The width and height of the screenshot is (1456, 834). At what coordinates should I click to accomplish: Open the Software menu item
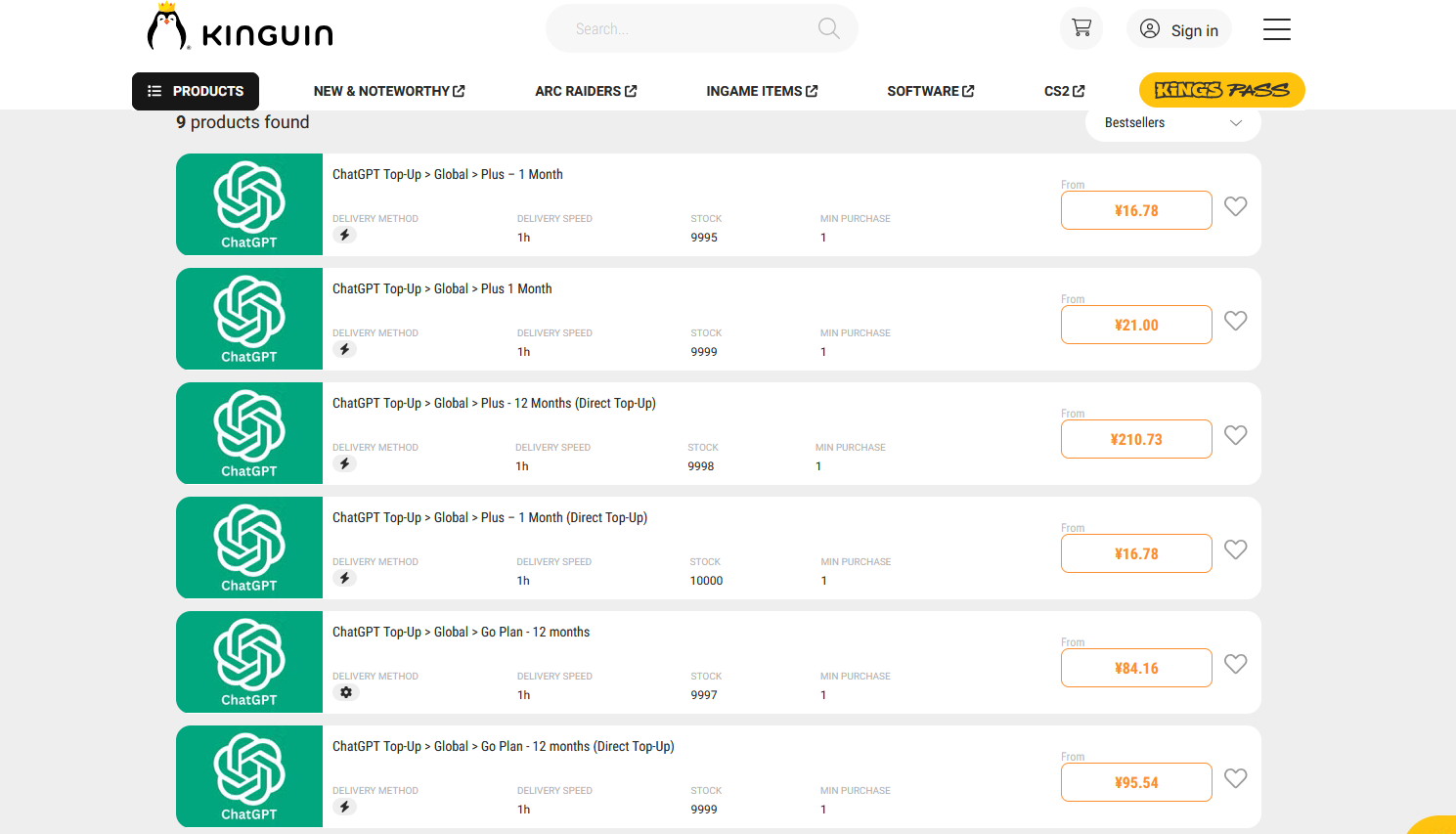pos(930,91)
